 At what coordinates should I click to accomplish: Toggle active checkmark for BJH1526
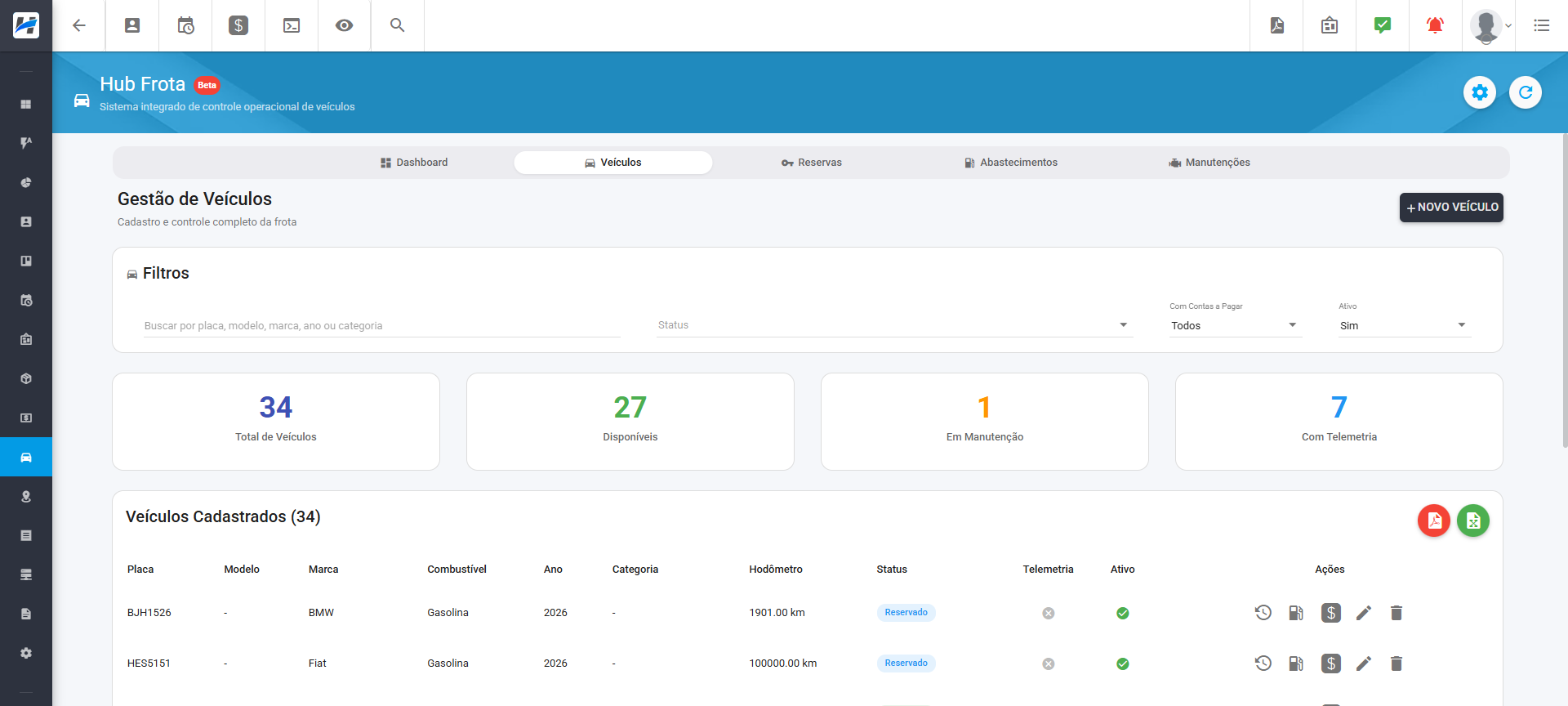pos(1123,613)
